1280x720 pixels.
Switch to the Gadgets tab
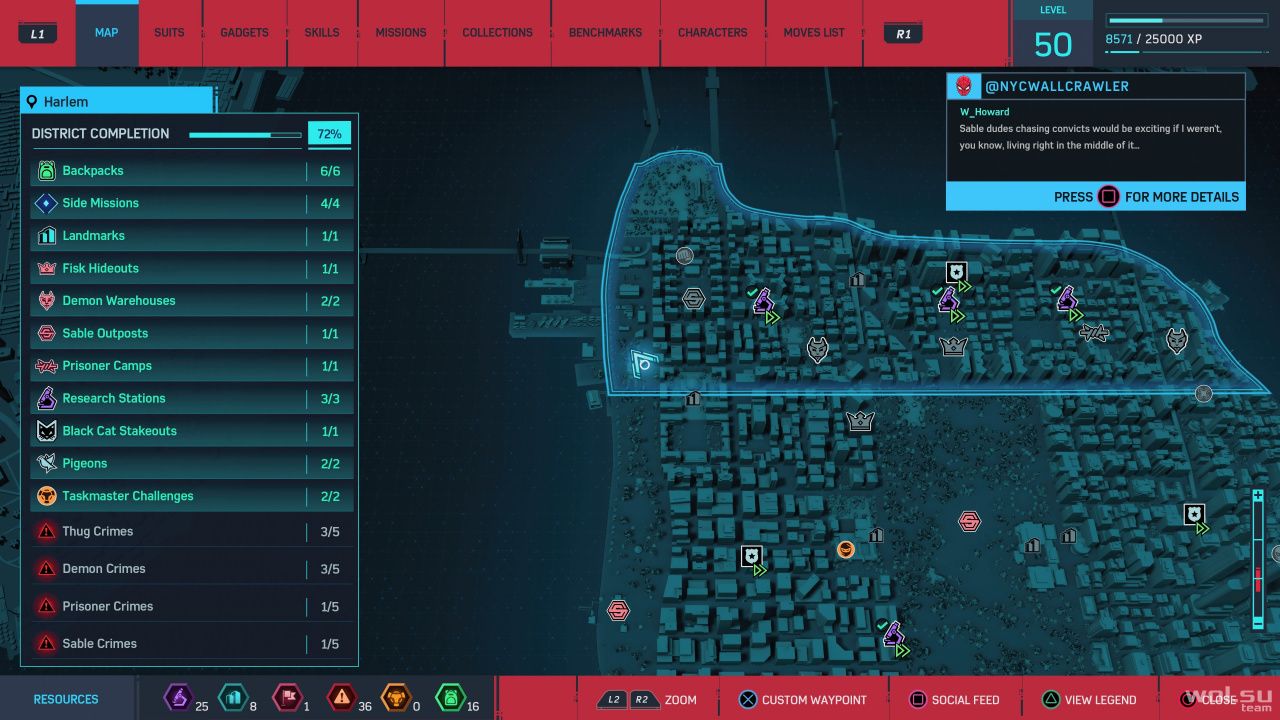244,33
